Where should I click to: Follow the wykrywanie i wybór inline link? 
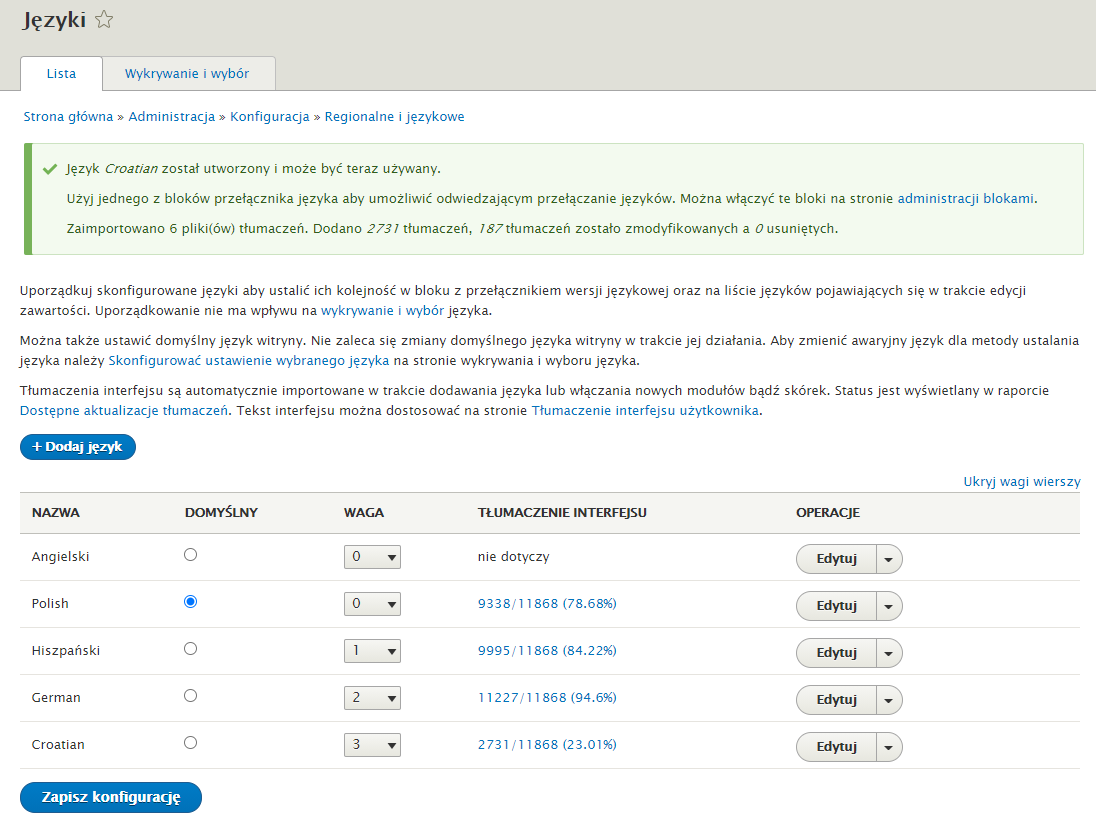click(382, 310)
